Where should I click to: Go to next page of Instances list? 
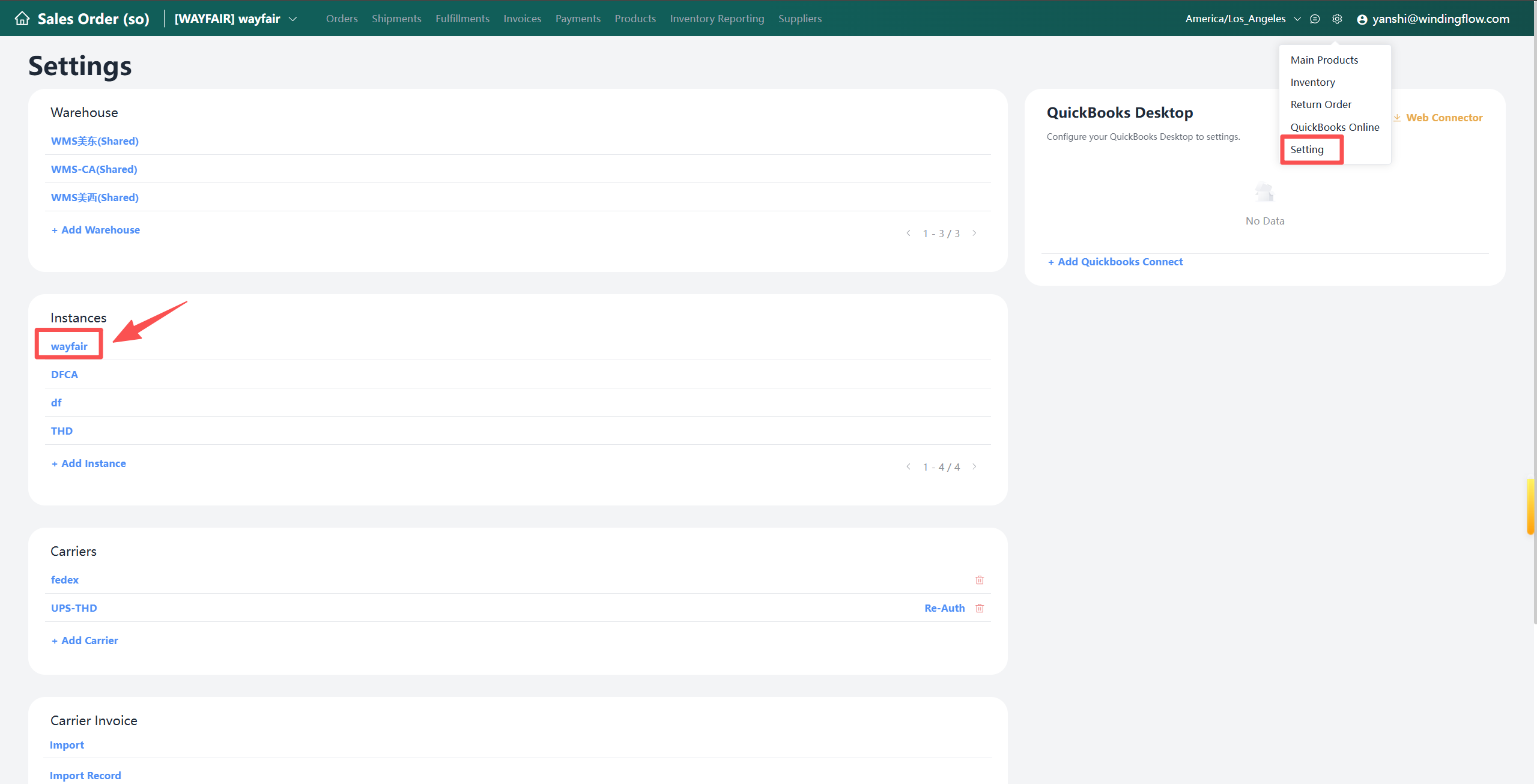(974, 466)
